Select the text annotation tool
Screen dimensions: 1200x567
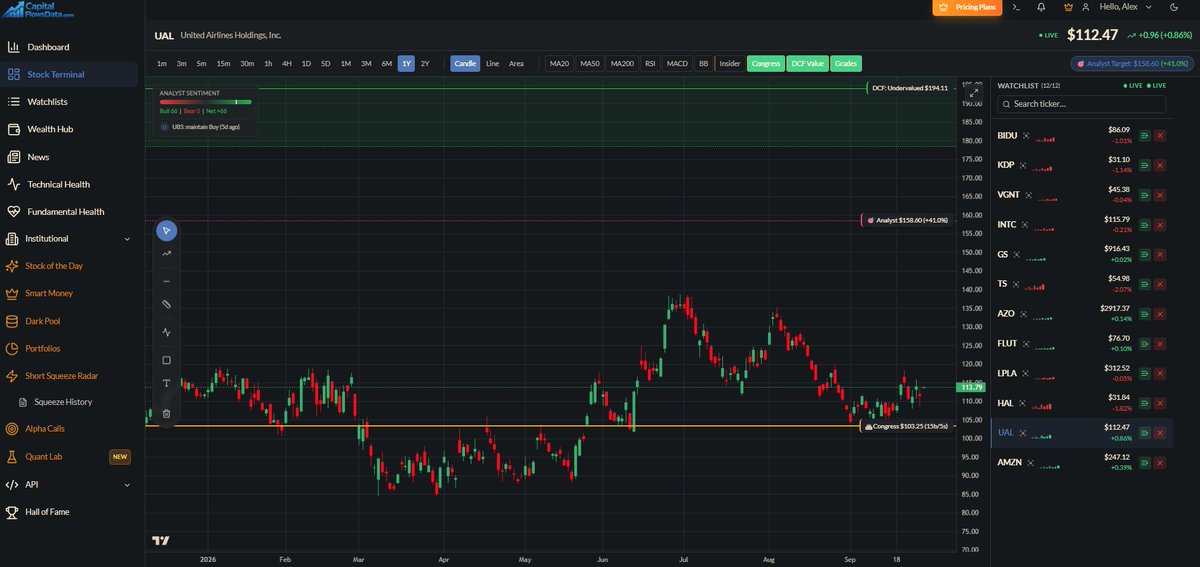pos(167,384)
